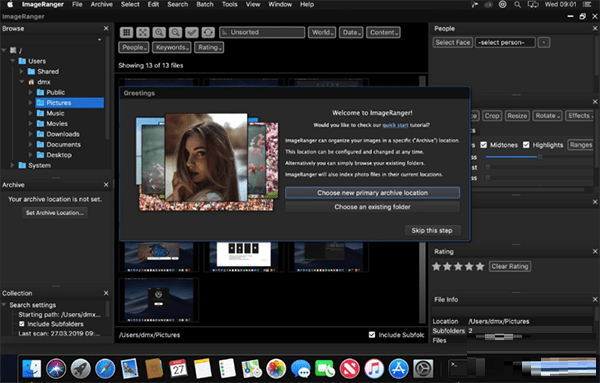Open the View menu
Image resolution: width=600 pixels, height=383 pixels.
253,5
